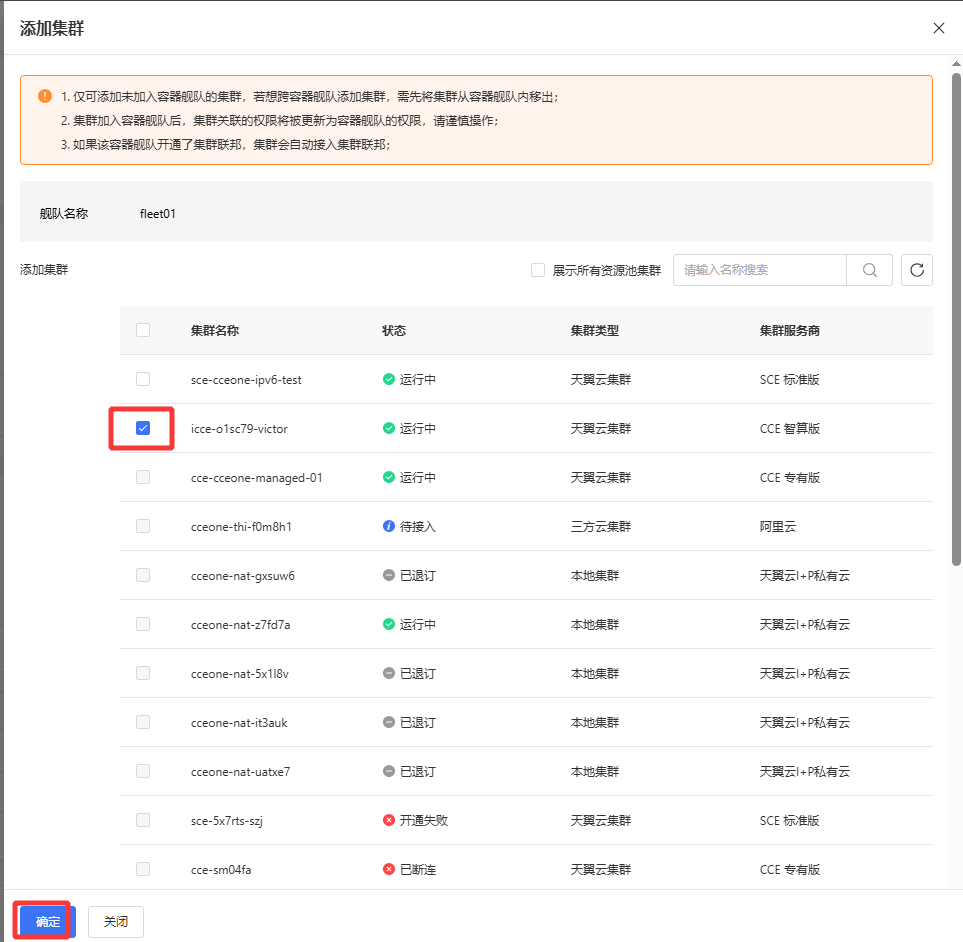Click the 集群名称 column header
963x942 pixels.
pos(215,330)
